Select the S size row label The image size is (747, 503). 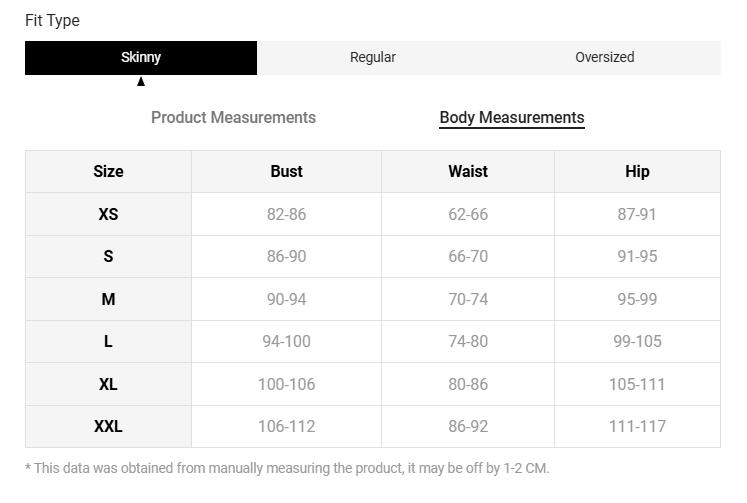[x=108, y=256]
